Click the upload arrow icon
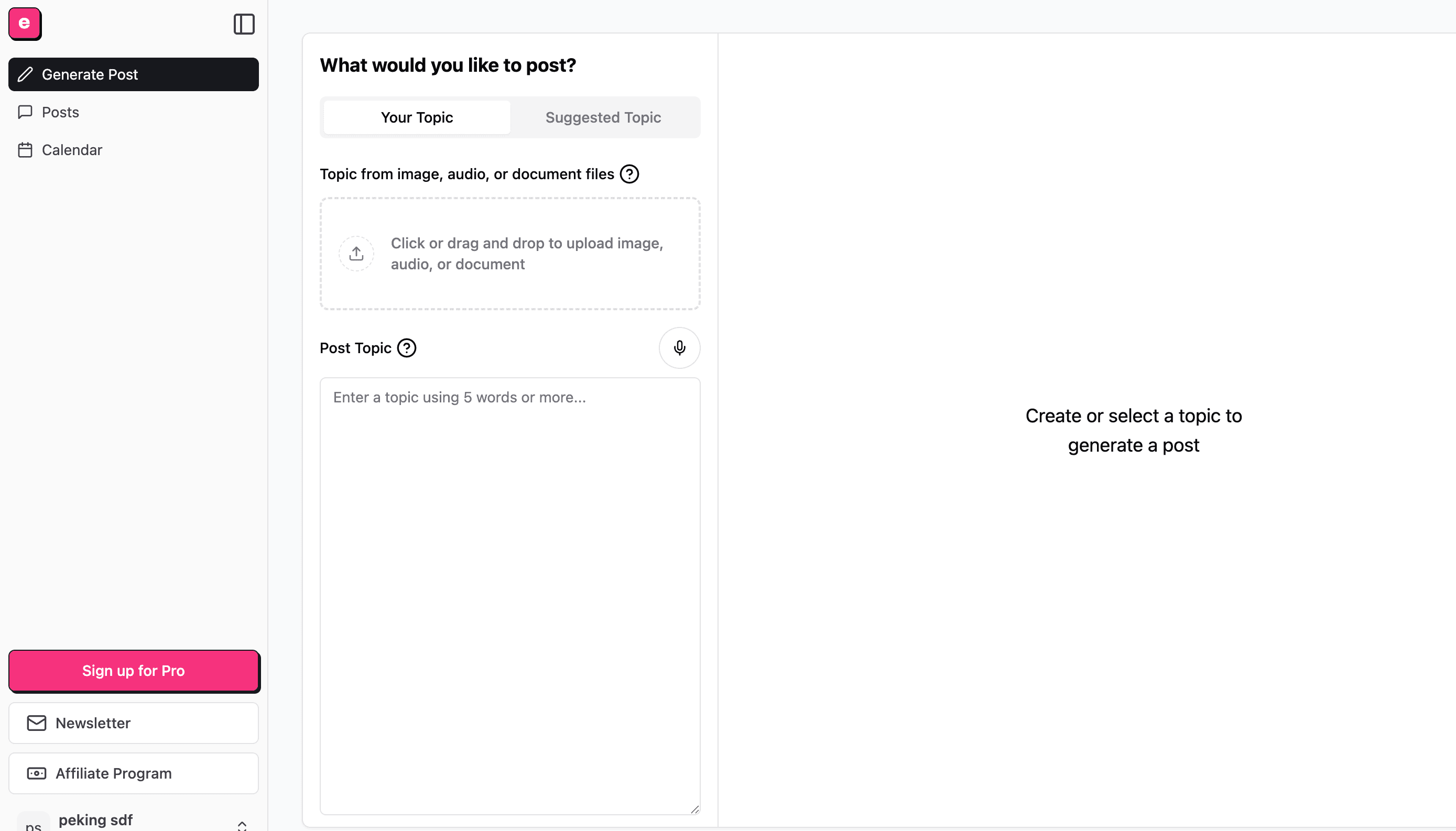The width and height of the screenshot is (1456, 831). [356, 254]
